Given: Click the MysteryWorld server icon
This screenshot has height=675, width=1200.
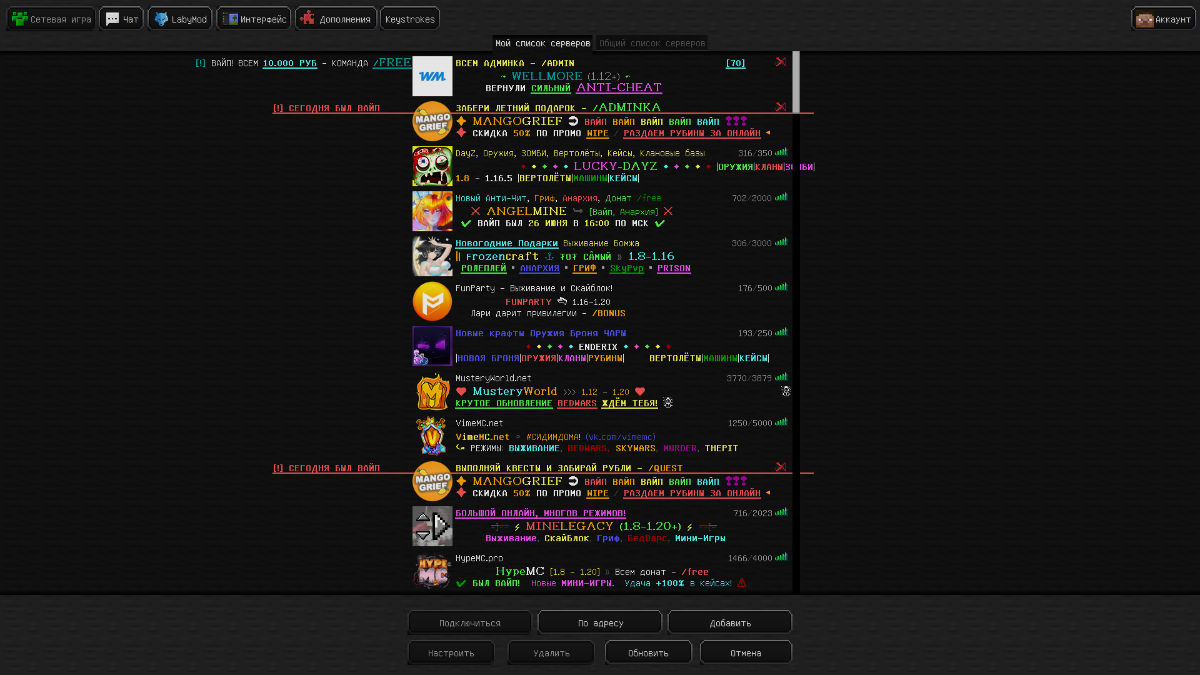Looking at the screenshot, I should 432,391.
